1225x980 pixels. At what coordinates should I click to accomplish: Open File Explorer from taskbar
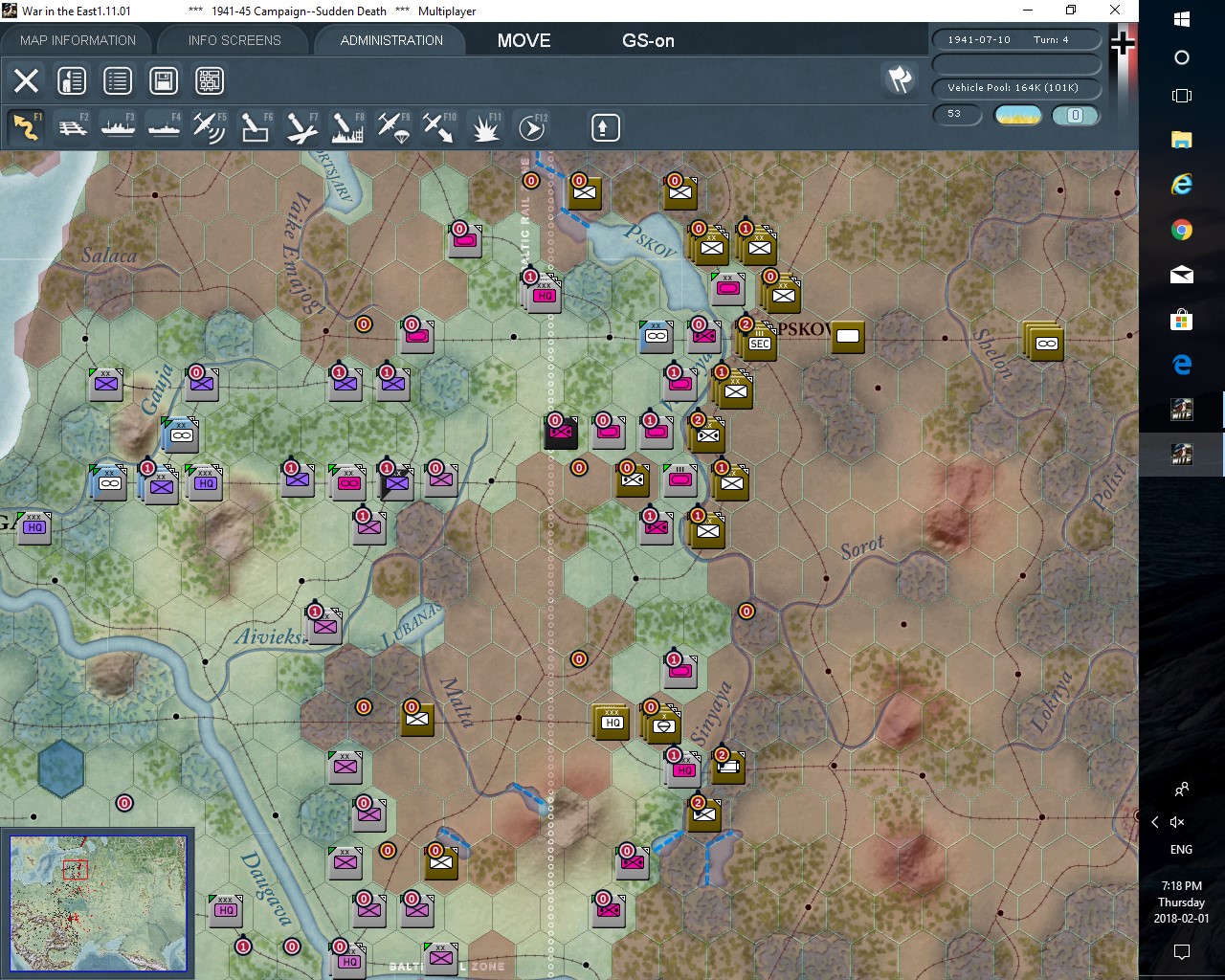coord(1182,140)
